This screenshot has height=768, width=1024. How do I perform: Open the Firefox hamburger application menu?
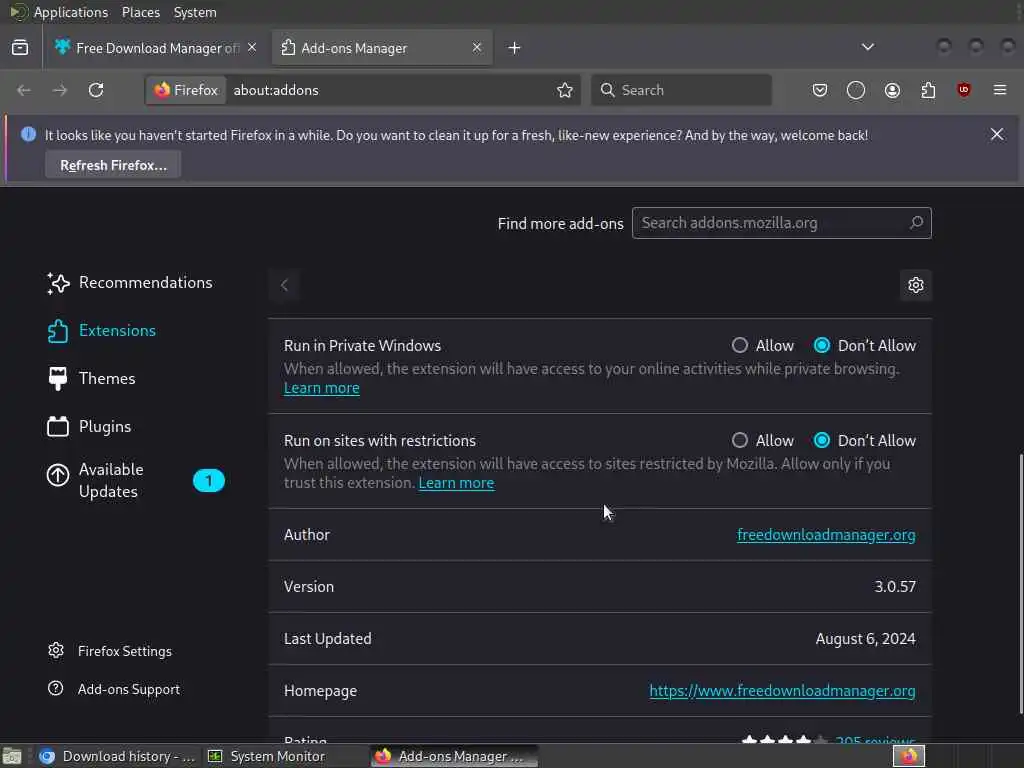pyautogui.click(x=1000, y=90)
